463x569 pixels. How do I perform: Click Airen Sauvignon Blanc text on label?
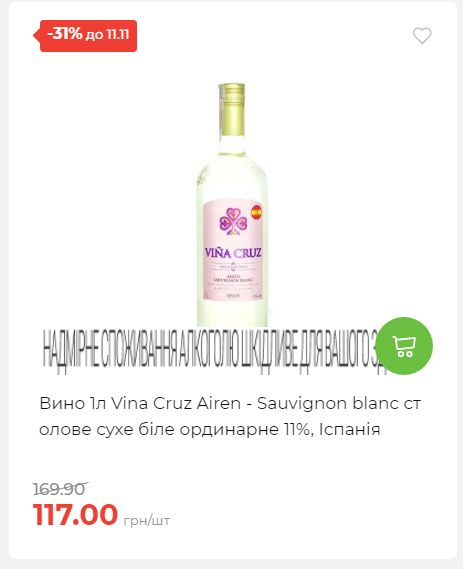point(233,279)
